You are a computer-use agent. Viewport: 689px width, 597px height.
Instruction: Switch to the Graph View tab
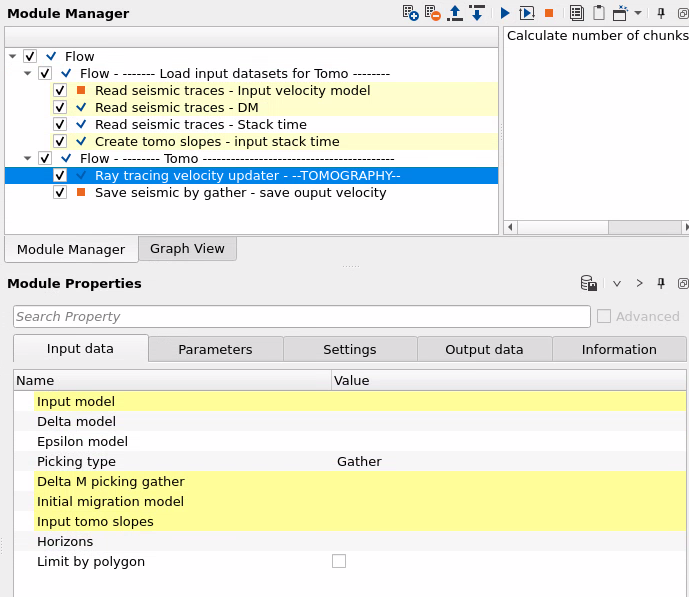[x=187, y=248]
